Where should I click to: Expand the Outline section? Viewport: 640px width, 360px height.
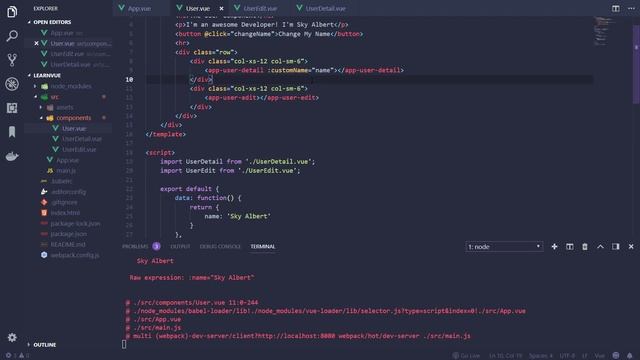(68, 344)
